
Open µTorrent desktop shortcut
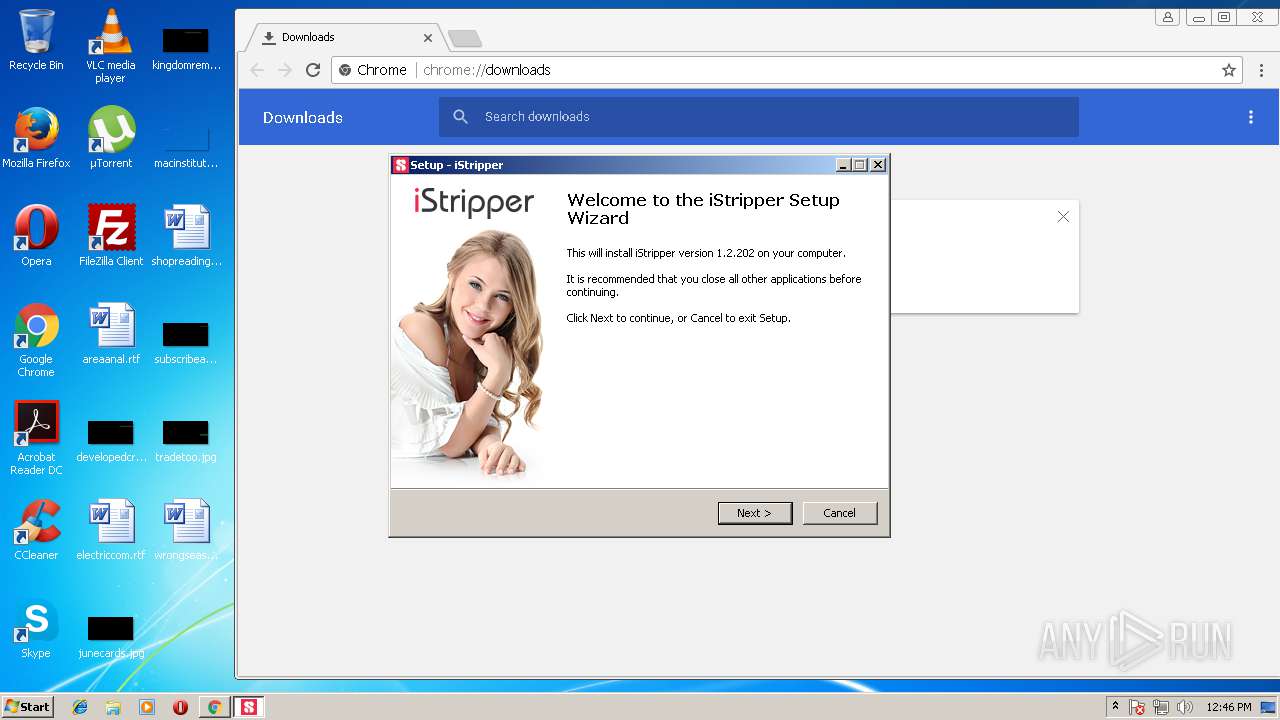point(110,138)
